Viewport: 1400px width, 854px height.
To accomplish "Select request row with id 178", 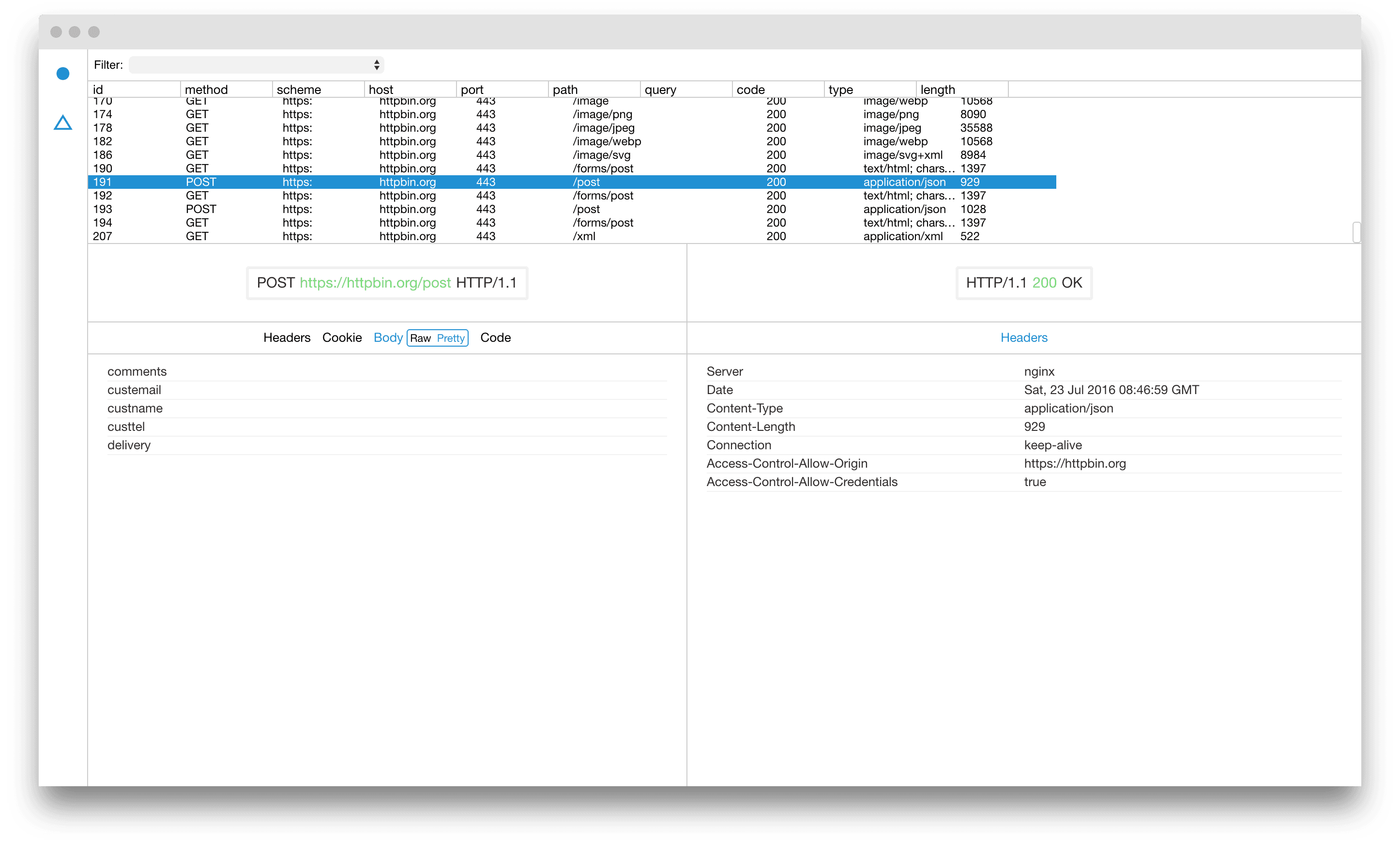I will [572, 128].
